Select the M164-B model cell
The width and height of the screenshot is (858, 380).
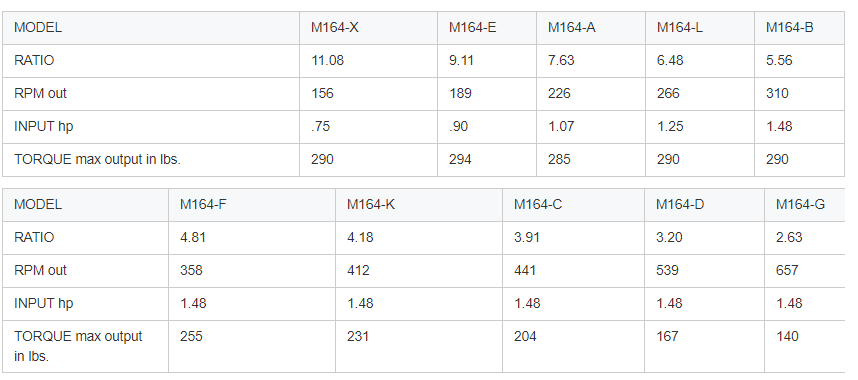click(x=799, y=28)
